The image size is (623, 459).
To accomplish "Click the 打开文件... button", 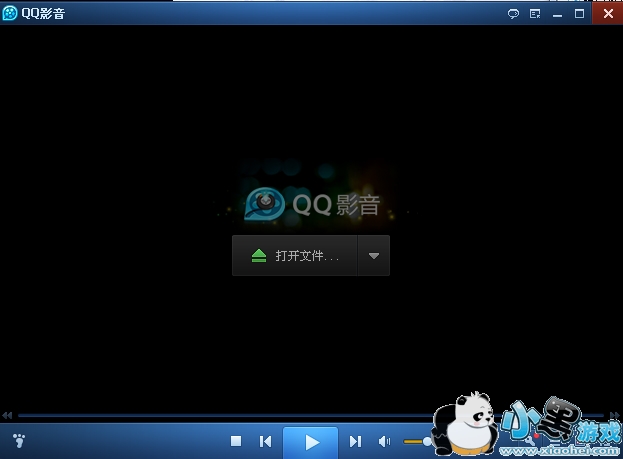I will pyautogui.click(x=295, y=256).
